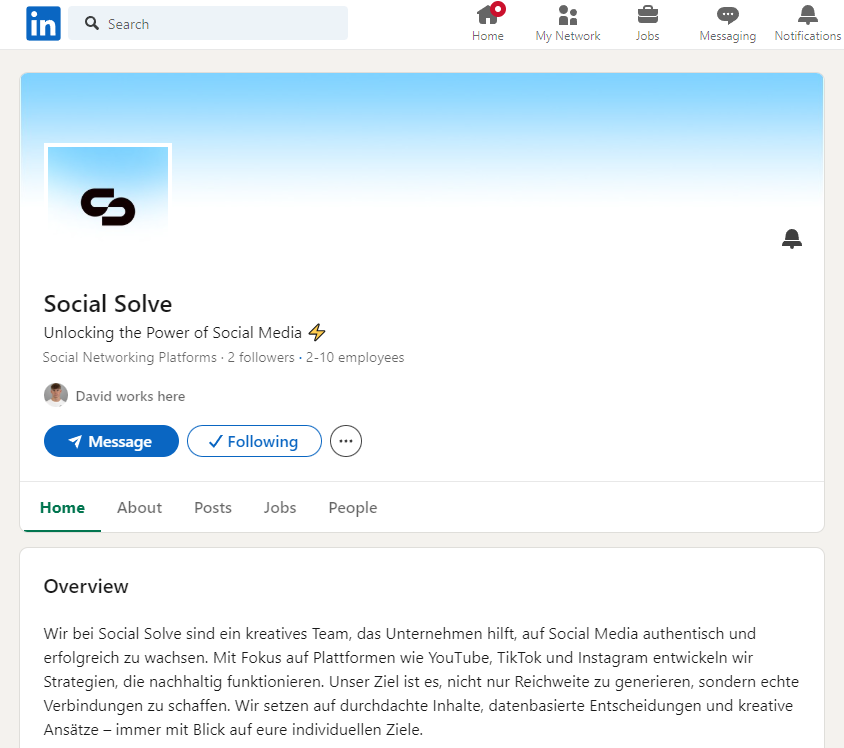The width and height of the screenshot is (844, 748).
Task: Click the search magnifier icon
Action: pos(92,23)
